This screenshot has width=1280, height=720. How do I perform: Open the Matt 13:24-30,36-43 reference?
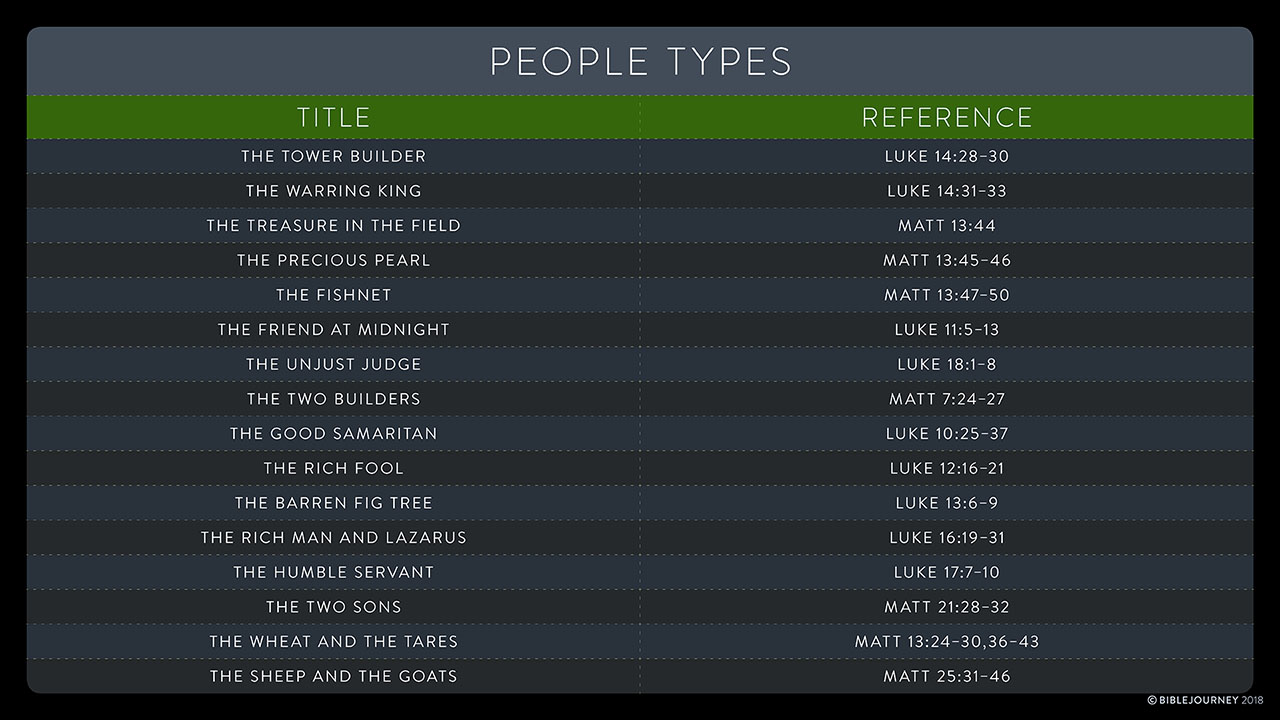[947, 641]
